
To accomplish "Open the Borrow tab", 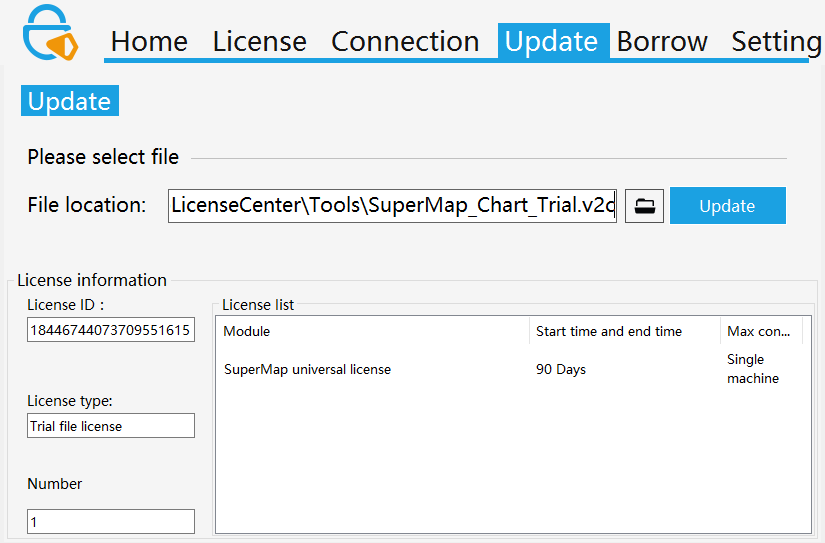I will (662, 41).
